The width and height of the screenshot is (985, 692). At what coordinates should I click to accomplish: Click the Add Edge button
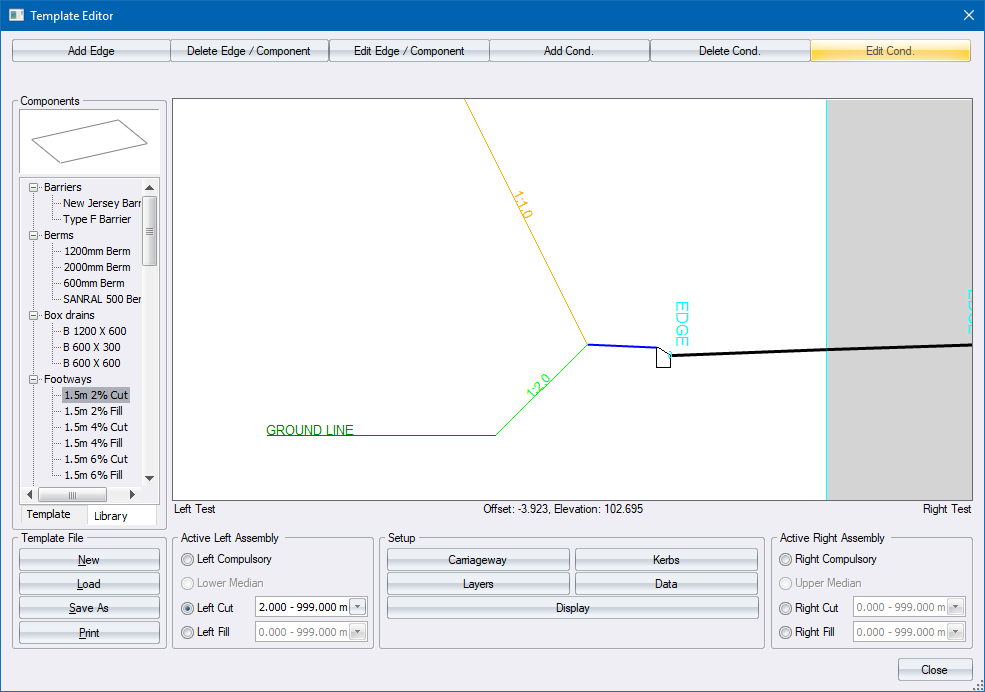tap(91, 51)
